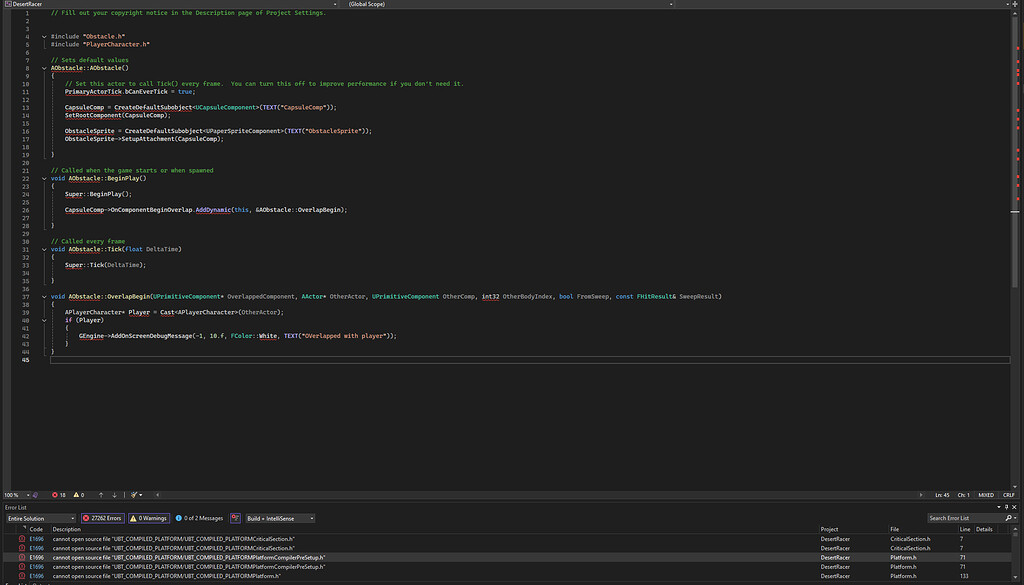Select the error row for Platform.h line 133

click(507, 576)
